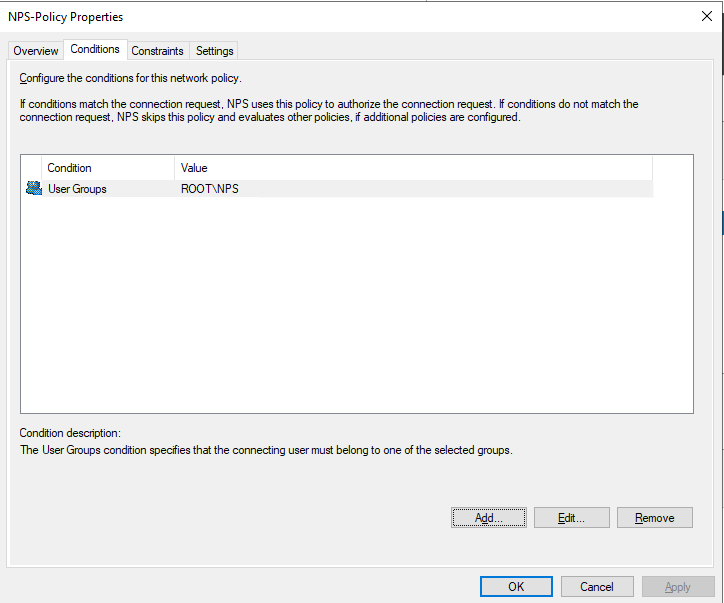
Task: Open the Constraints tab
Action: pos(157,51)
